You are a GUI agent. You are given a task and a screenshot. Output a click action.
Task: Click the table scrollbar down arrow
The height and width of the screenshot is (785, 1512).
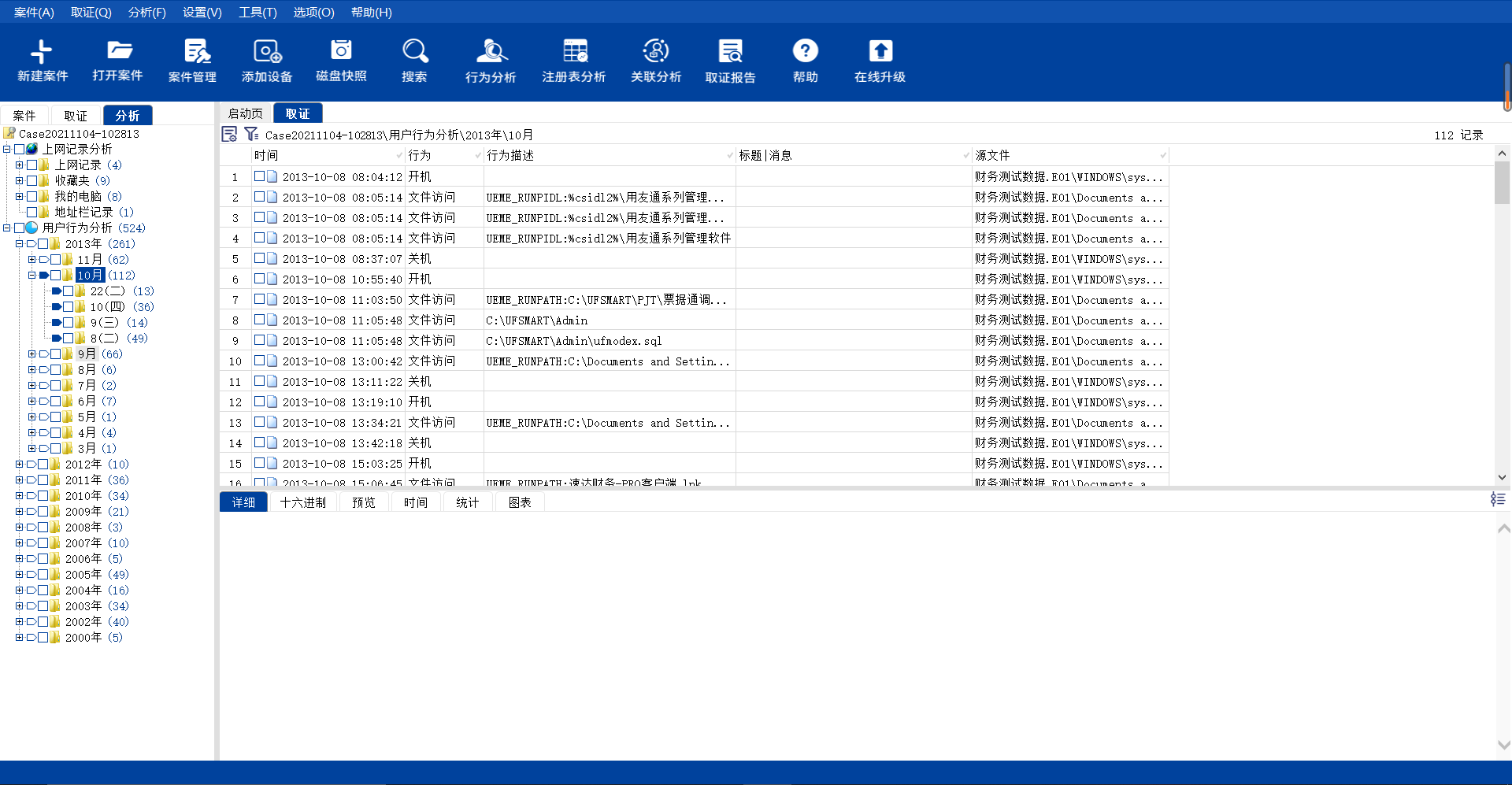(x=1503, y=477)
